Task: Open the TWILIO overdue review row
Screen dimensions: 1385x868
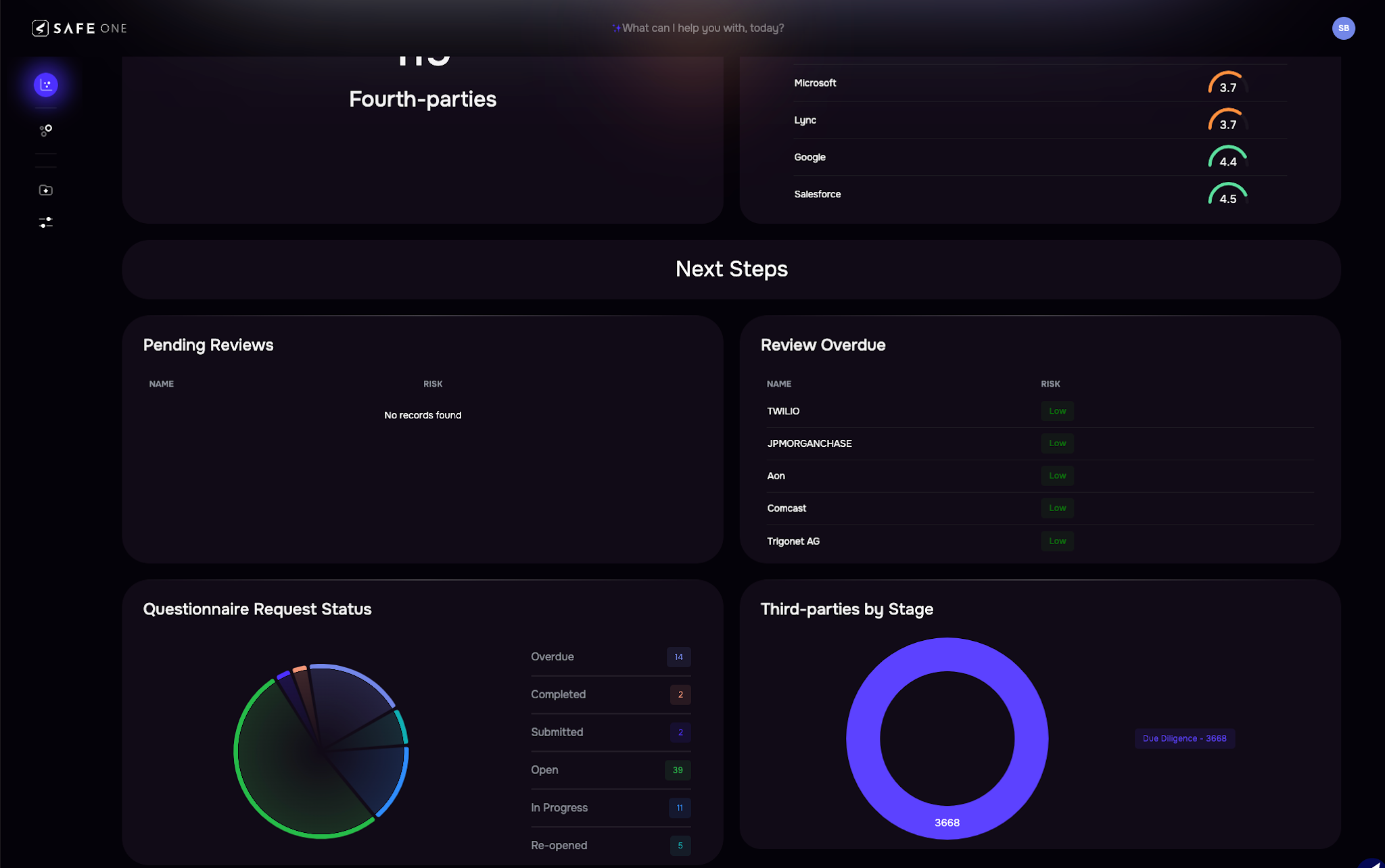Action: 783,411
